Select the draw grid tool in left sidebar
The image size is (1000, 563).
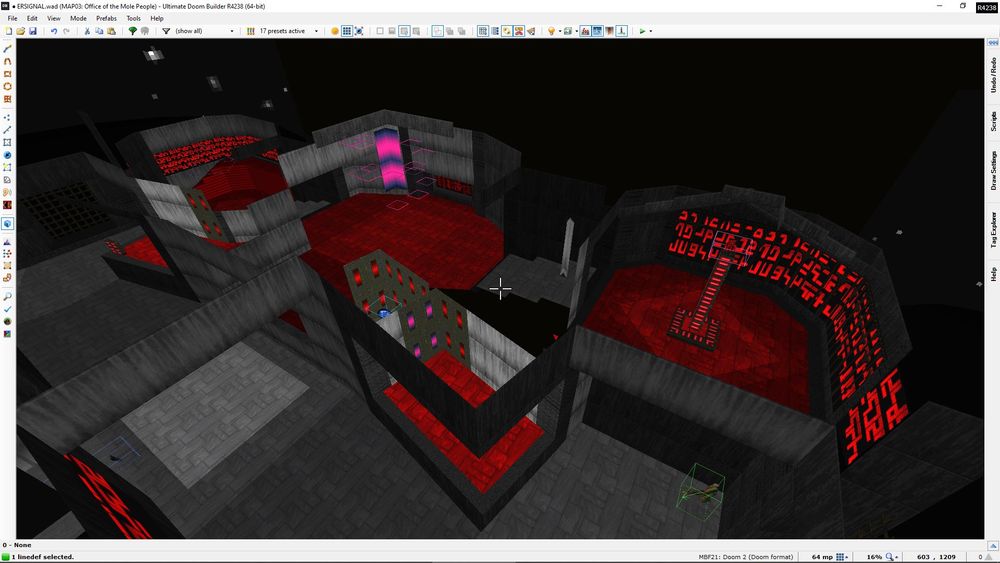pos(7,99)
